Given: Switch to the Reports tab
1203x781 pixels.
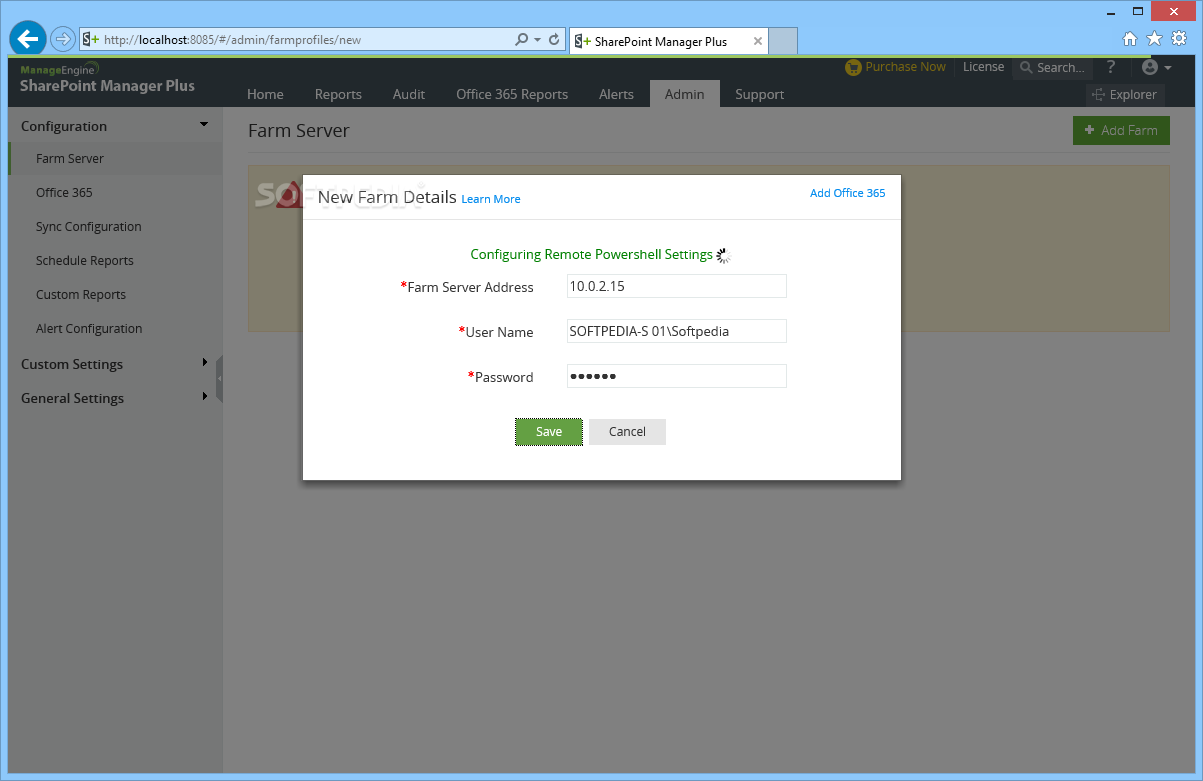Looking at the screenshot, I should click(338, 94).
